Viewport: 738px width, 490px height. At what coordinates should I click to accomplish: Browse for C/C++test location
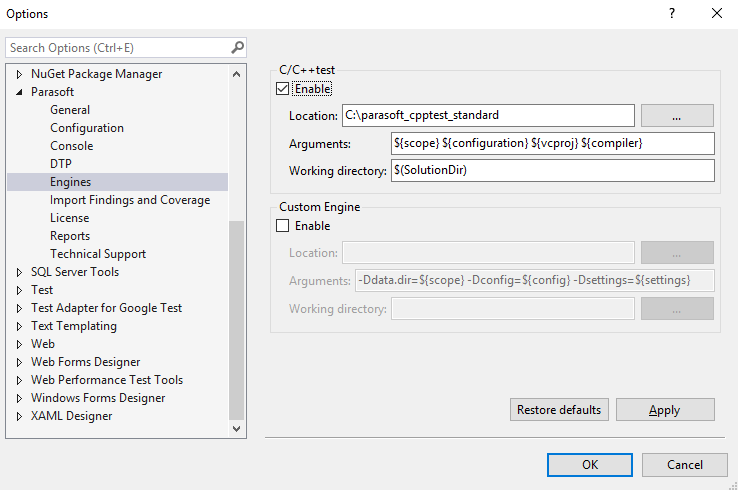pos(677,116)
